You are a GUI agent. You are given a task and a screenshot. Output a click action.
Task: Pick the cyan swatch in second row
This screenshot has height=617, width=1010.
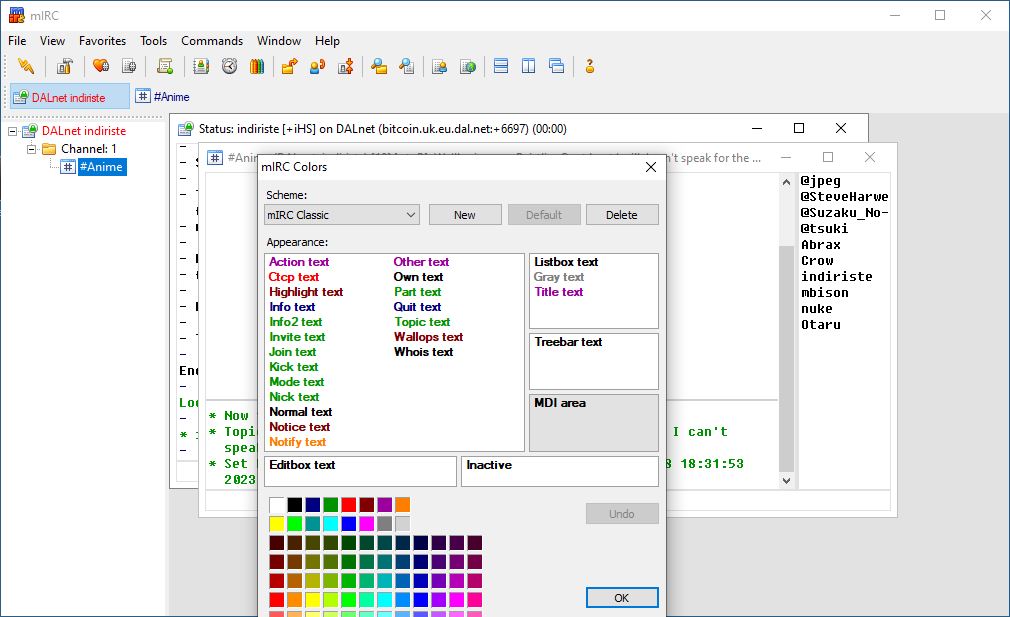click(330, 523)
